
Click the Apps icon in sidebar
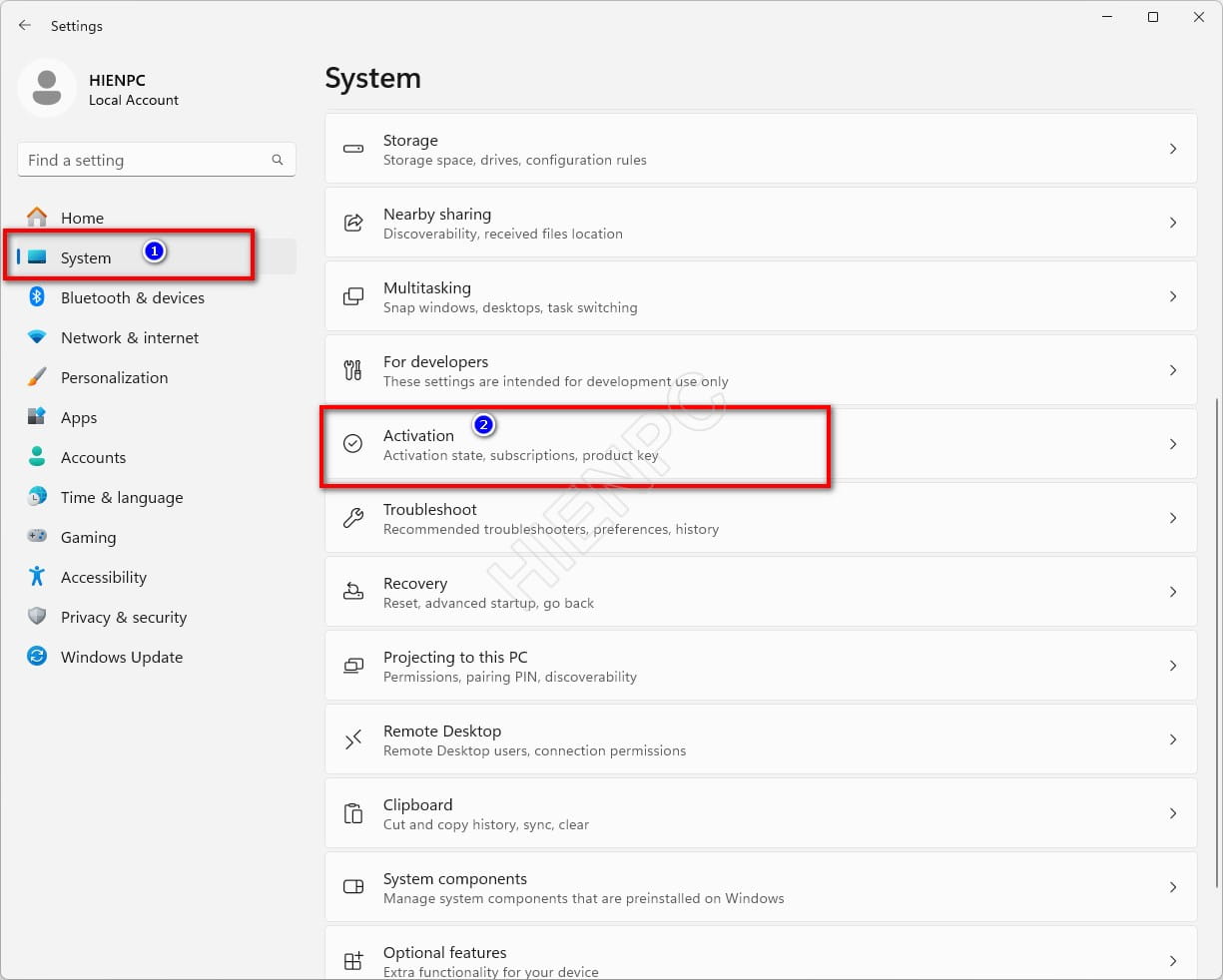(x=37, y=416)
